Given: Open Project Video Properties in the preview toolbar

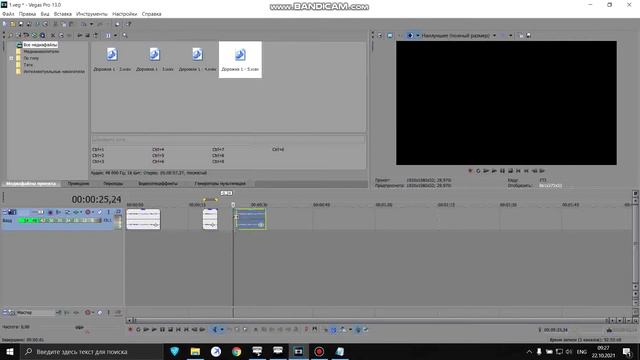Looking at the screenshot, I should click(380, 36).
